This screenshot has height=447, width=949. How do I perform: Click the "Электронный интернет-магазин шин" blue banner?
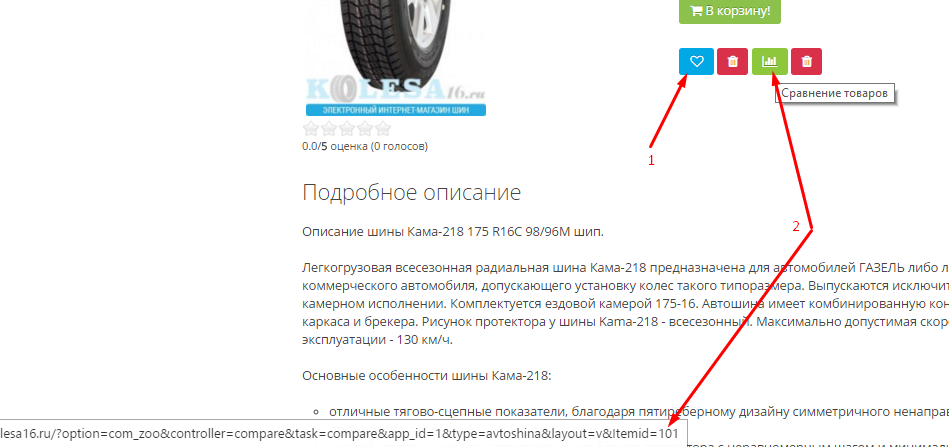click(396, 110)
